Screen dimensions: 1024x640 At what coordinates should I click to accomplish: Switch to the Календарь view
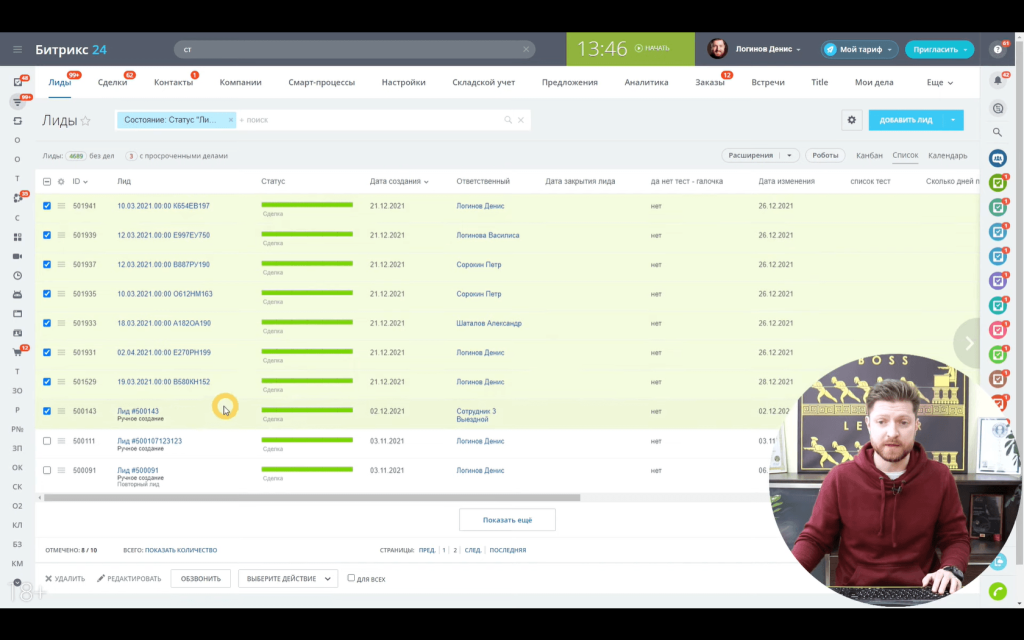tap(948, 155)
